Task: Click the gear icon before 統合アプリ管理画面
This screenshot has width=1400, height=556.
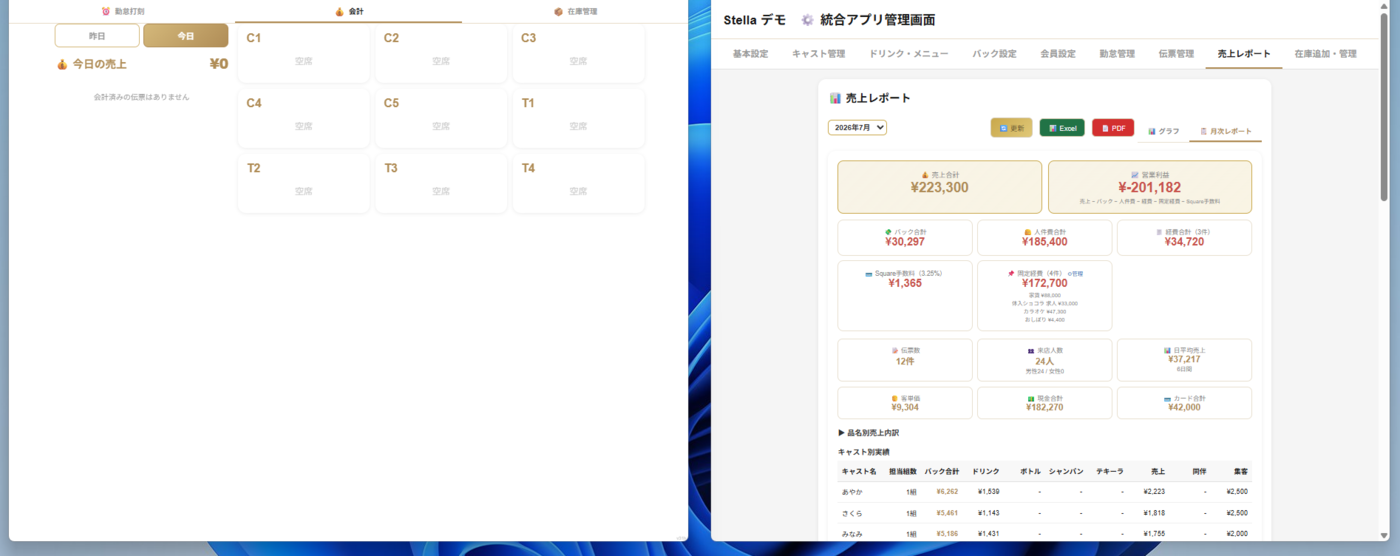Action: coord(807,20)
